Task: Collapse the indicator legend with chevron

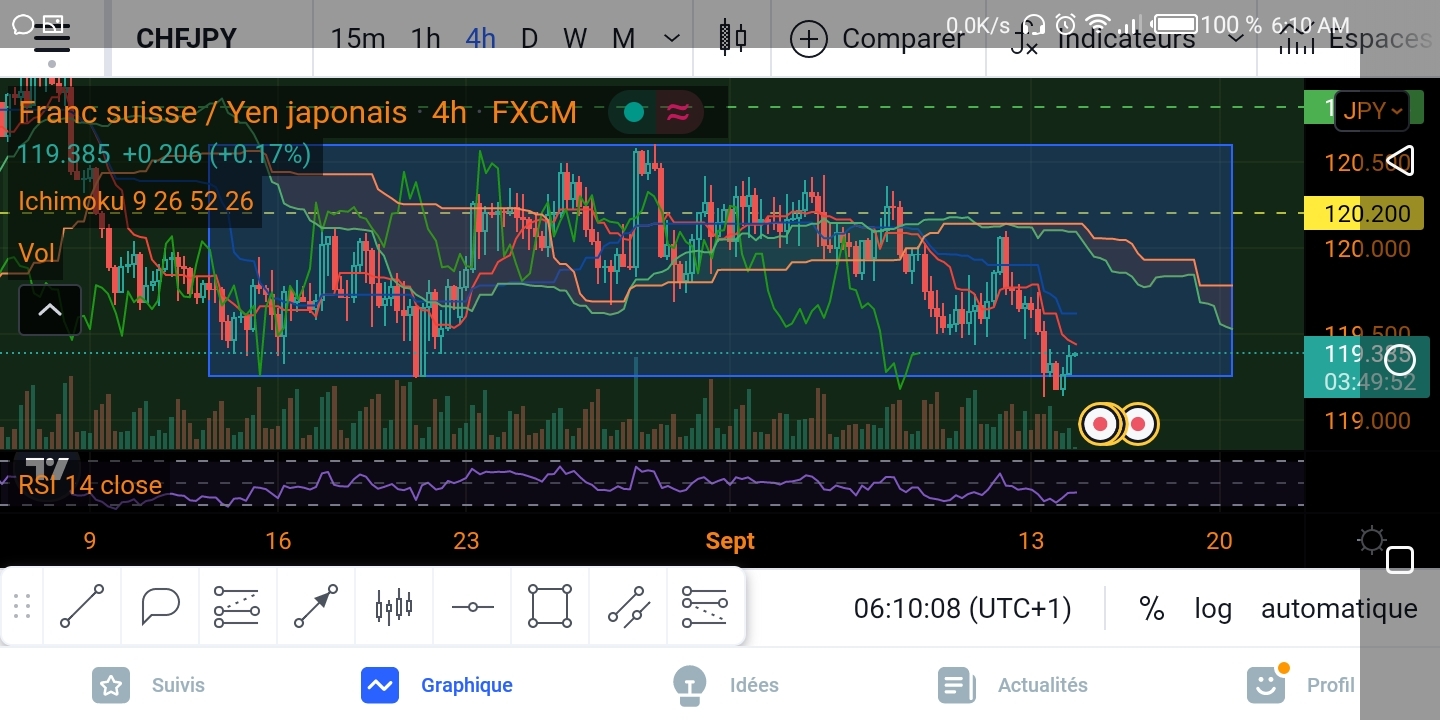Action: (49, 310)
